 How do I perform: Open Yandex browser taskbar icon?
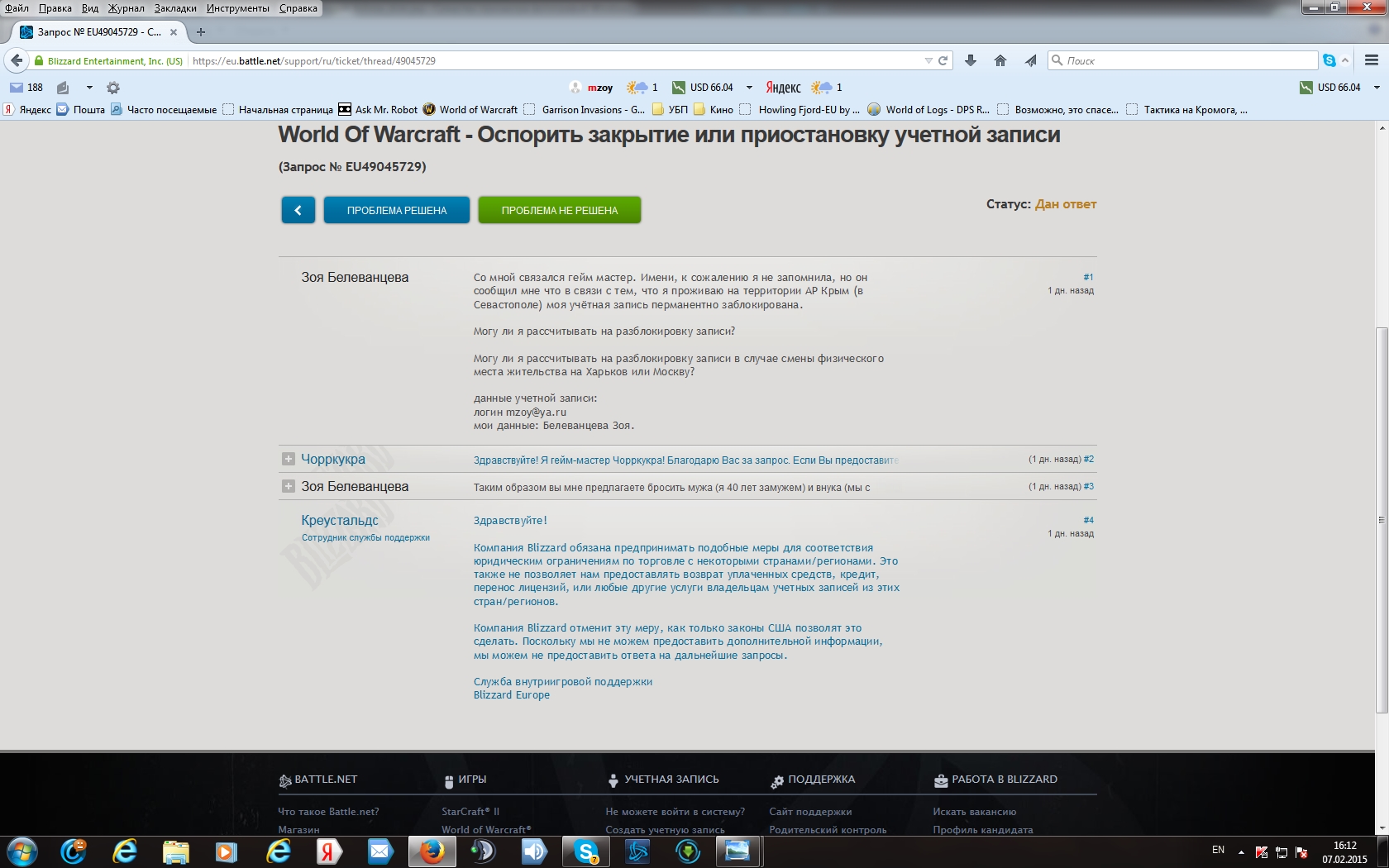pyautogui.click(x=328, y=851)
